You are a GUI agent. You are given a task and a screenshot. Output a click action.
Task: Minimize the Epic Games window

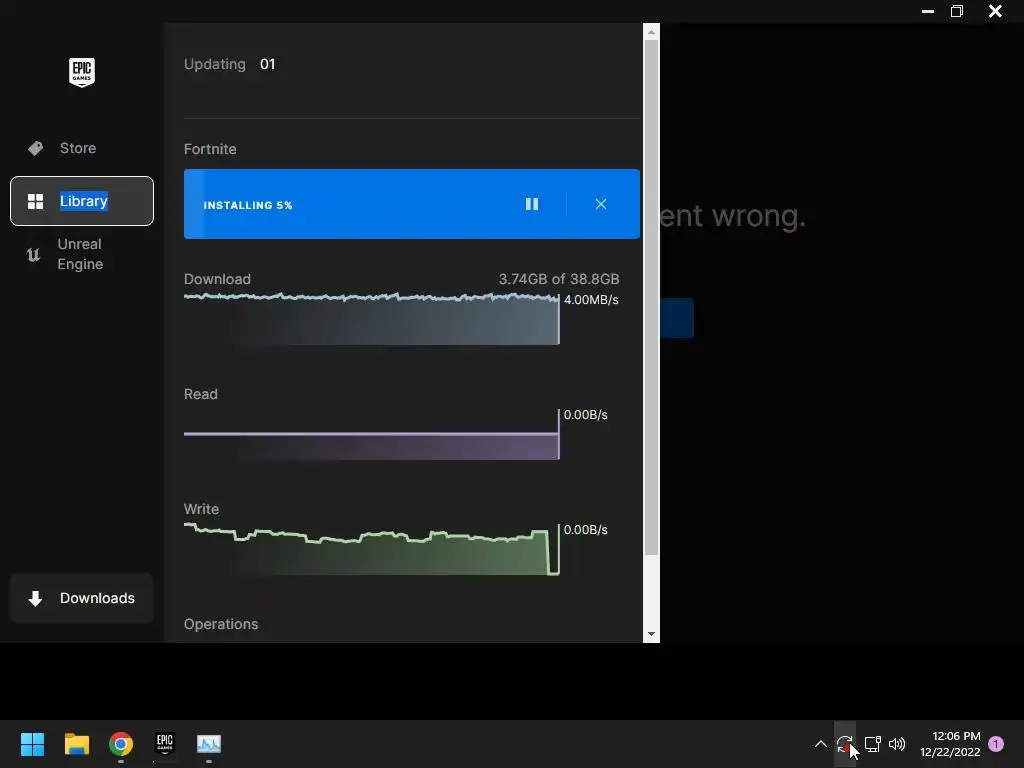(x=927, y=11)
